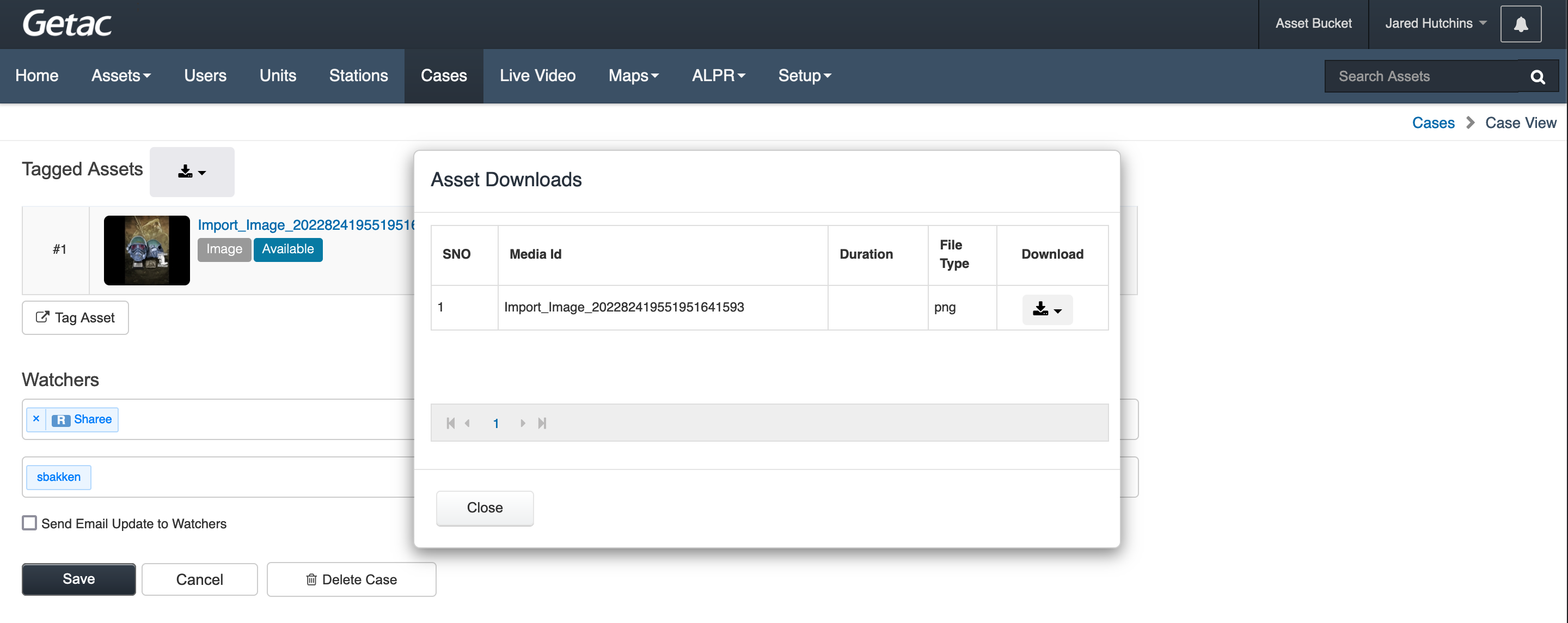Expand the ALPR menu
Image resolution: width=1568 pixels, height=623 pixels.
[x=718, y=76]
